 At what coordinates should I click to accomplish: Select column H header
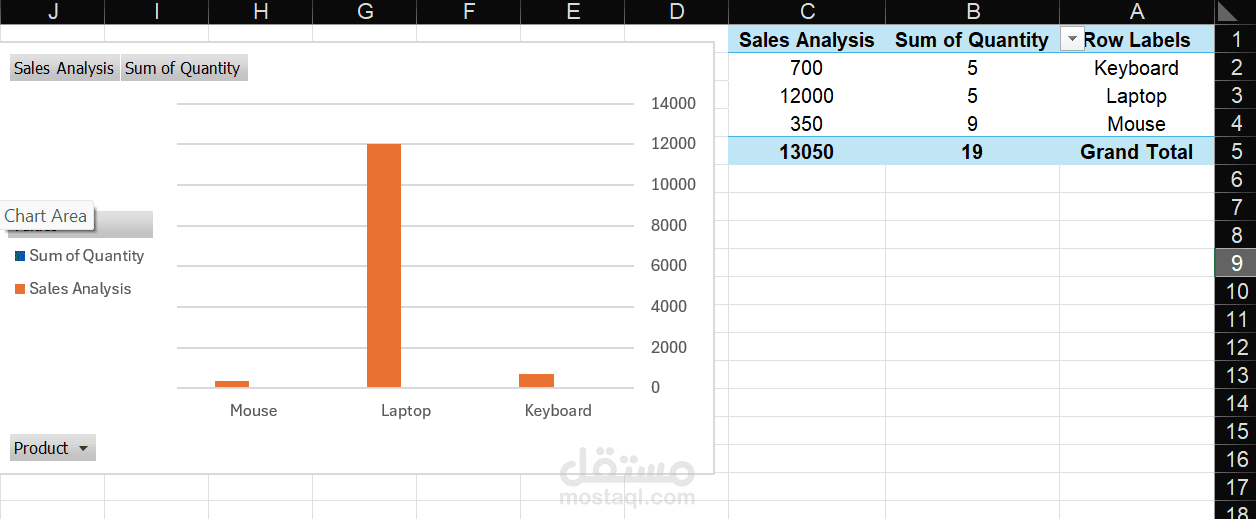261,12
